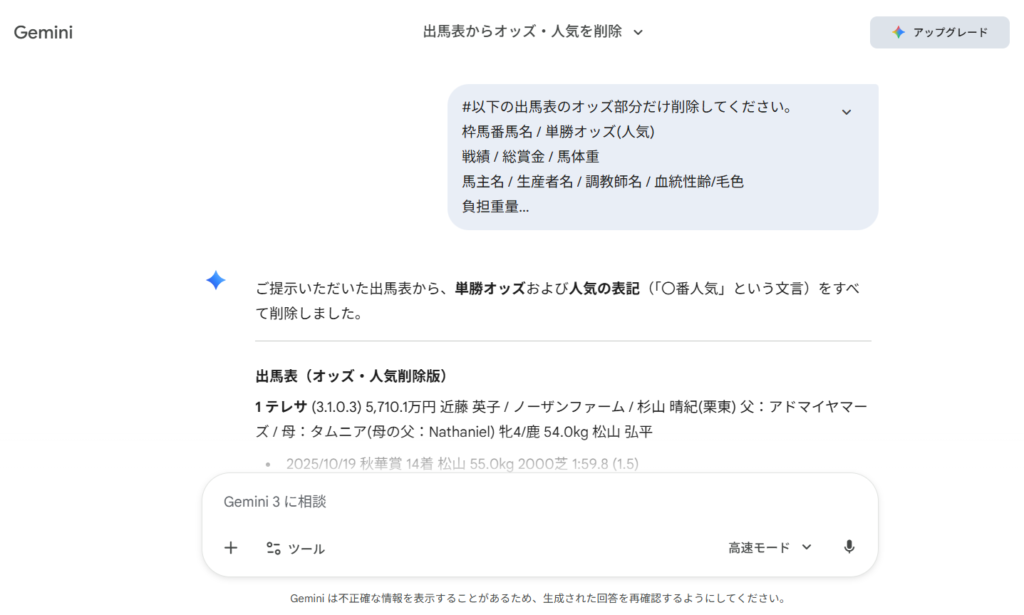This screenshot has width=1024, height=615.
Task: Open the ツール menu label
Action: [x=306, y=548]
